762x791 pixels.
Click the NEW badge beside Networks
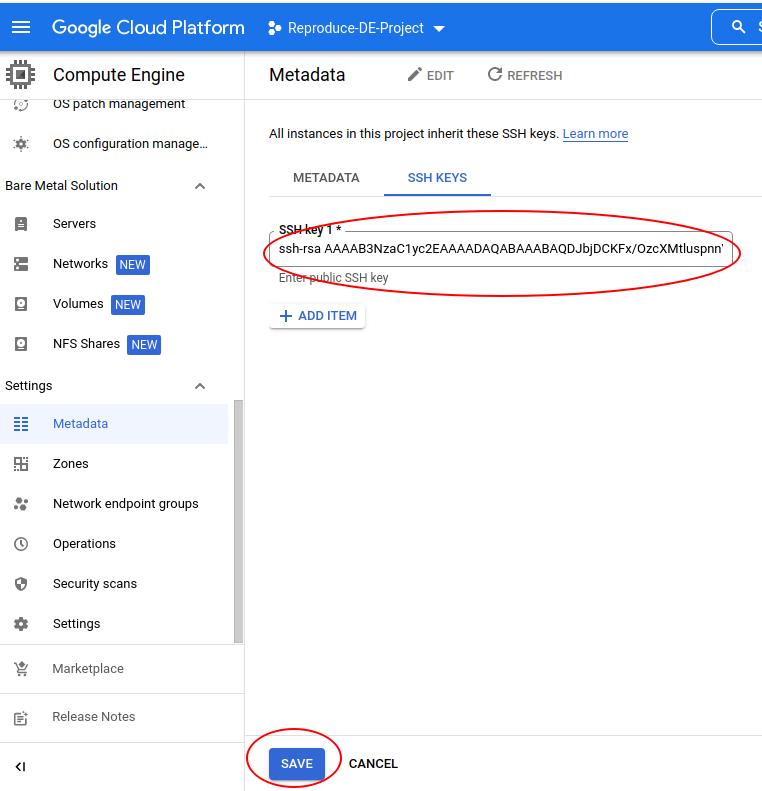[133, 264]
